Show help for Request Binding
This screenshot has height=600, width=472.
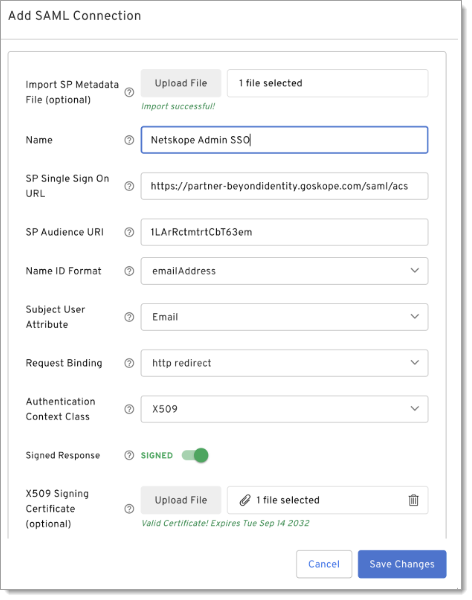(129, 363)
